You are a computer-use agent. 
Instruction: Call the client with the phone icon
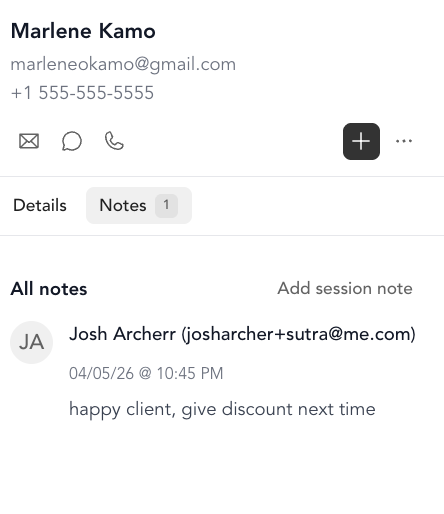[x=114, y=141]
